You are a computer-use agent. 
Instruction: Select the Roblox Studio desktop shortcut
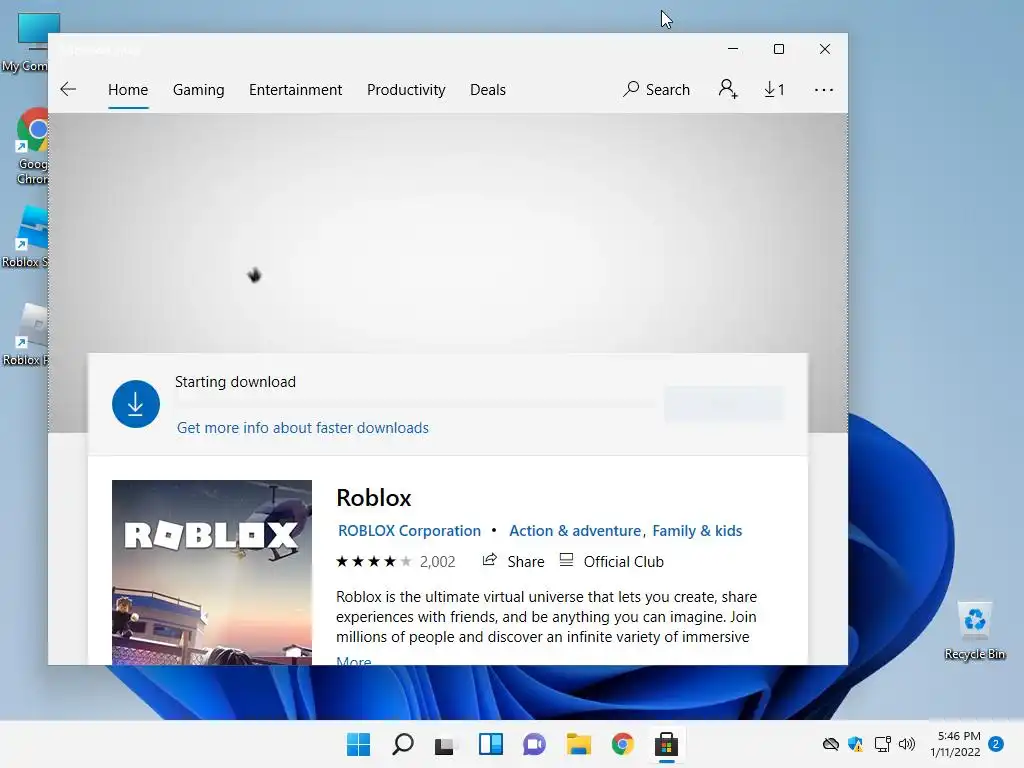click(25, 237)
